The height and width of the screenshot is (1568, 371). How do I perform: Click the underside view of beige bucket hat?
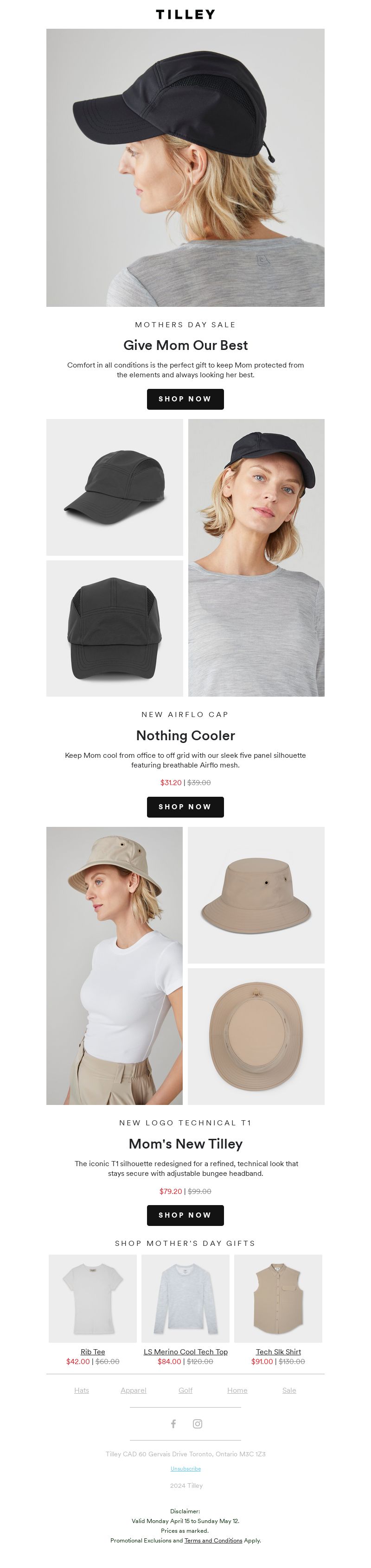[256, 1036]
